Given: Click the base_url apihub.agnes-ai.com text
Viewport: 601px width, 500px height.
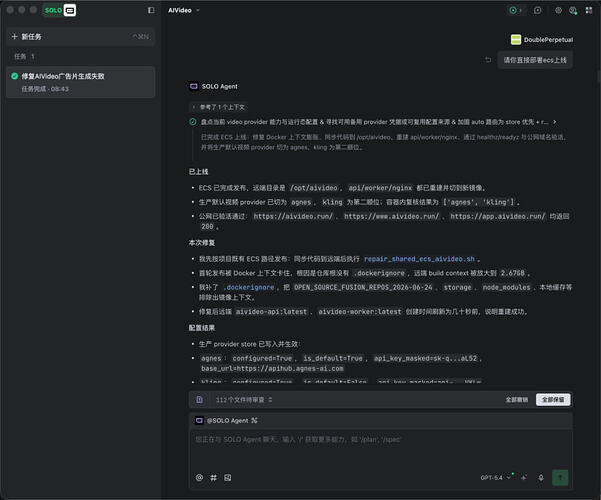Looking at the screenshot, I should tap(272, 369).
